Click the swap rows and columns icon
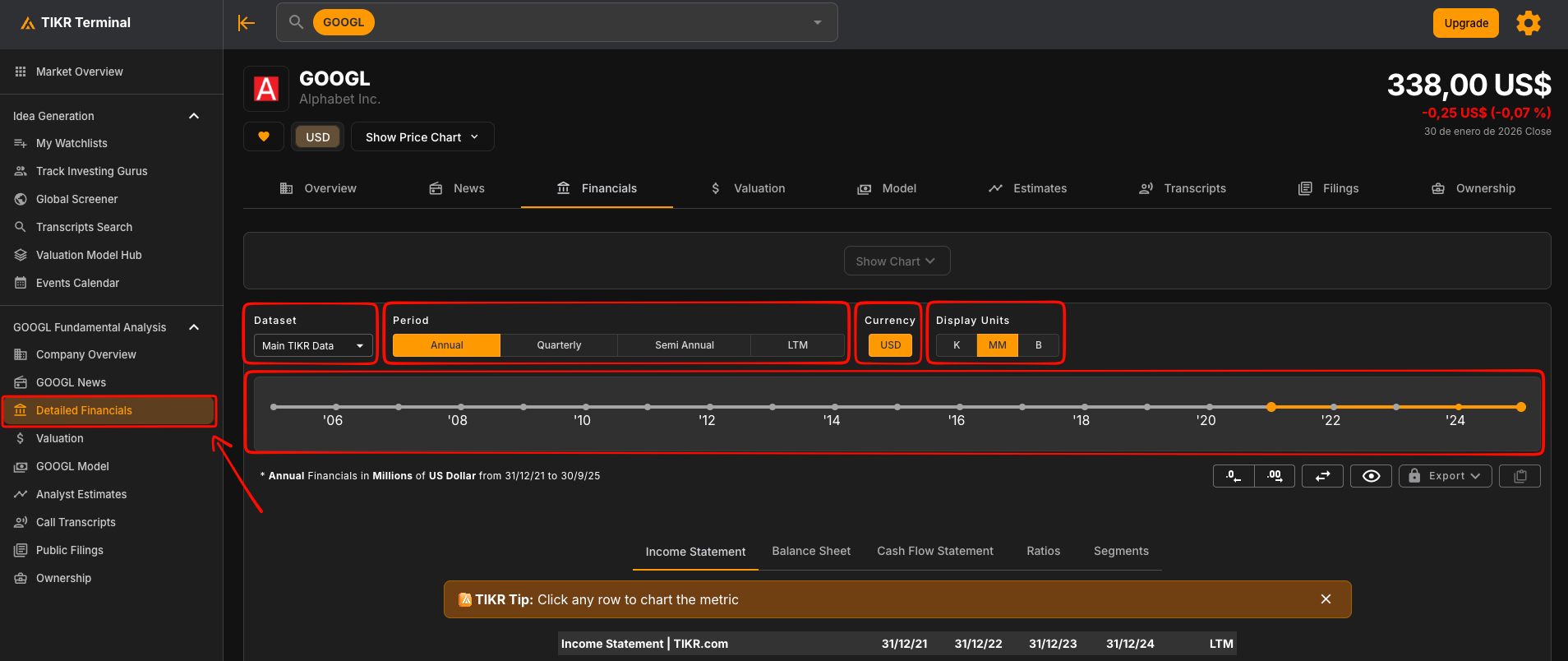The height and width of the screenshot is (661, 1568). (x=1322, y=476)
